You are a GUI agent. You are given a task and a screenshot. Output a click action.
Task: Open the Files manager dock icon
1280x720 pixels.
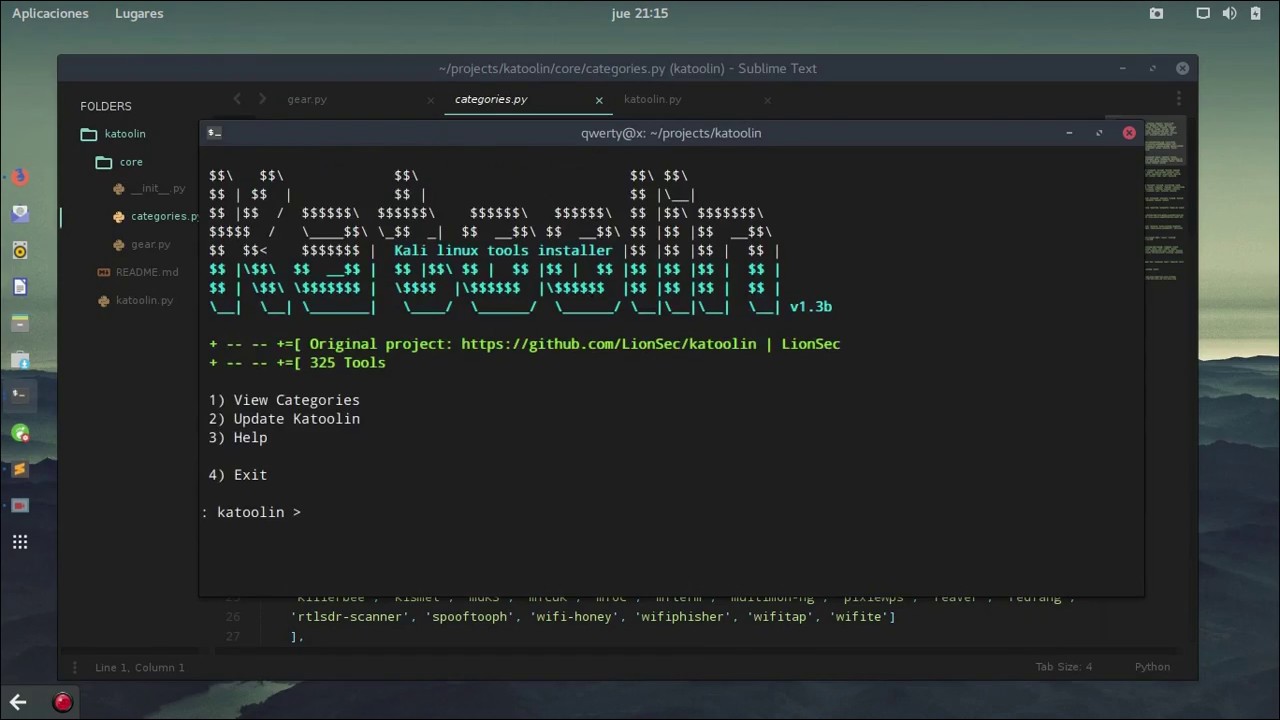coord(20,323)
